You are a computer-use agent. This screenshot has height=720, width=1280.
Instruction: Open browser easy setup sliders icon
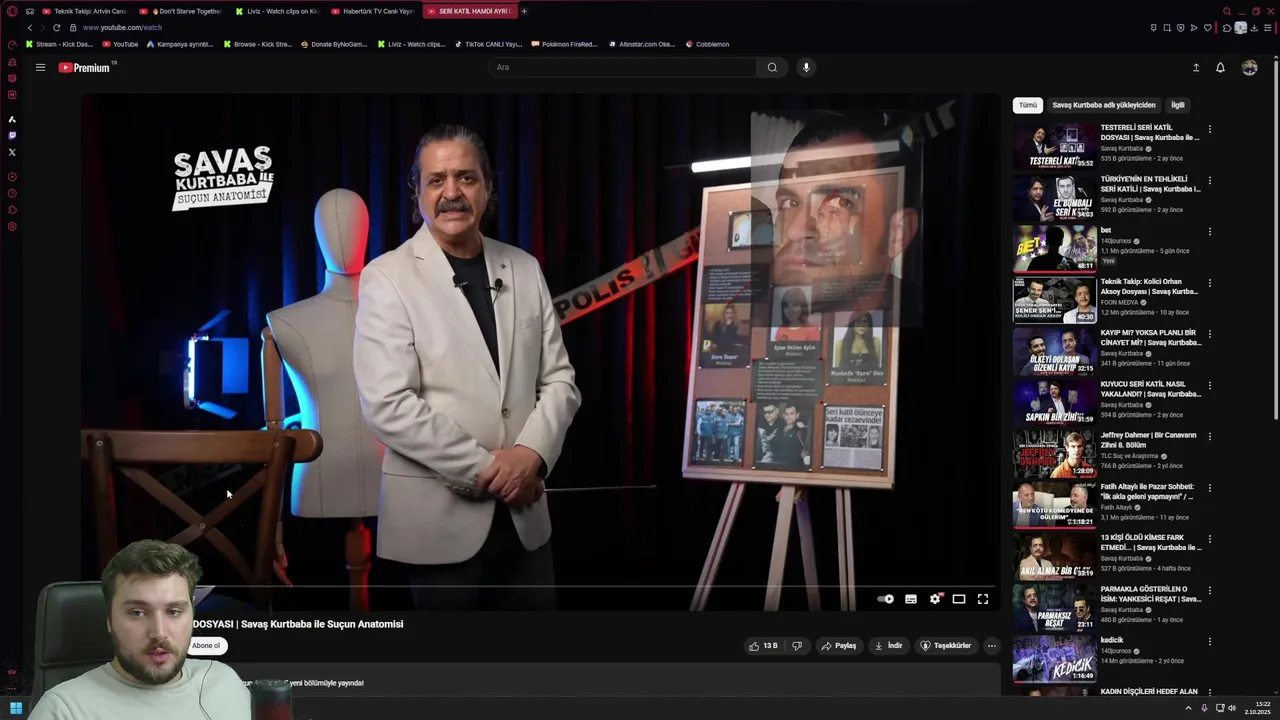coord(1267,28)
